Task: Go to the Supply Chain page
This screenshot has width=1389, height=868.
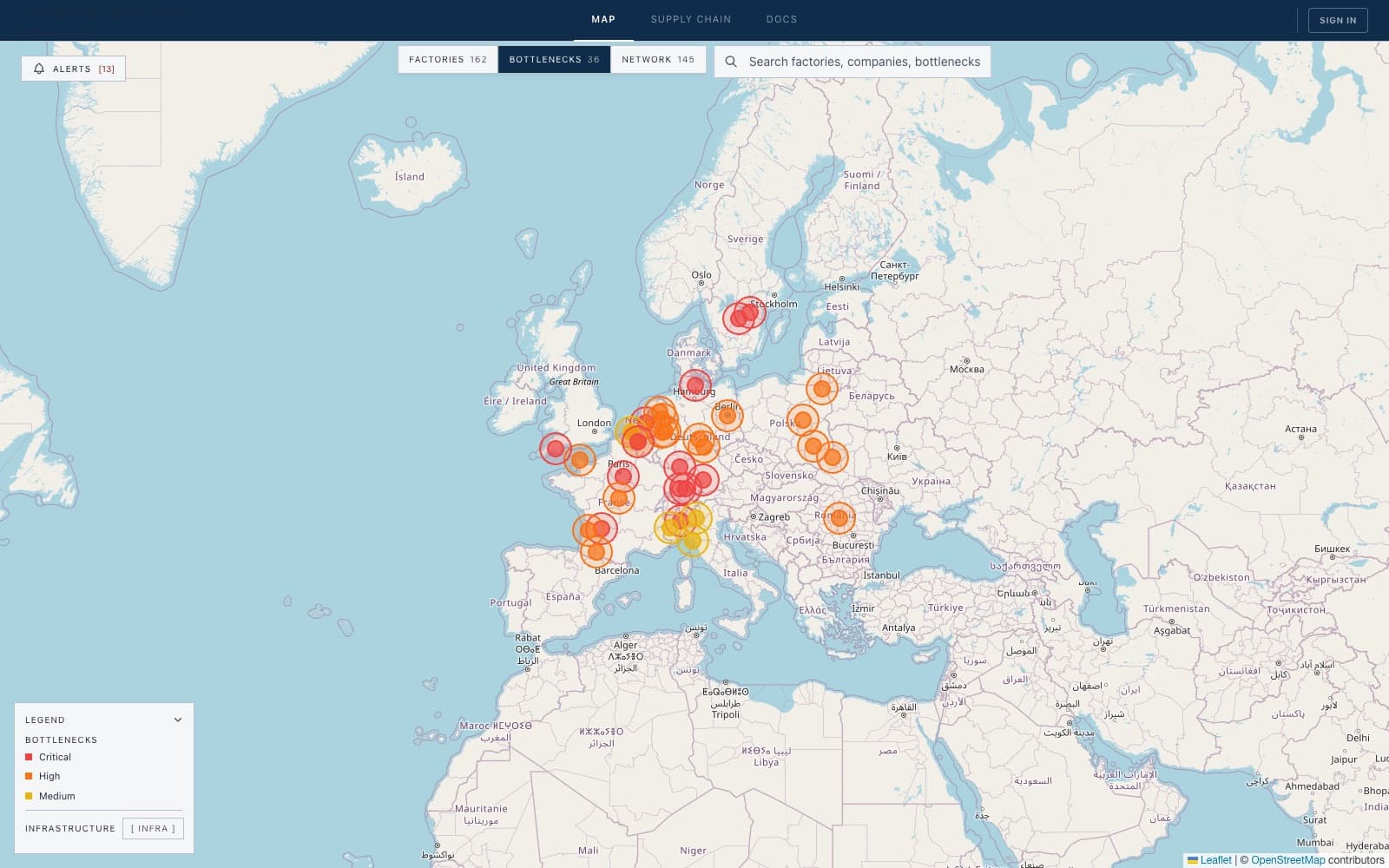Action: click(x=691, y=19)
